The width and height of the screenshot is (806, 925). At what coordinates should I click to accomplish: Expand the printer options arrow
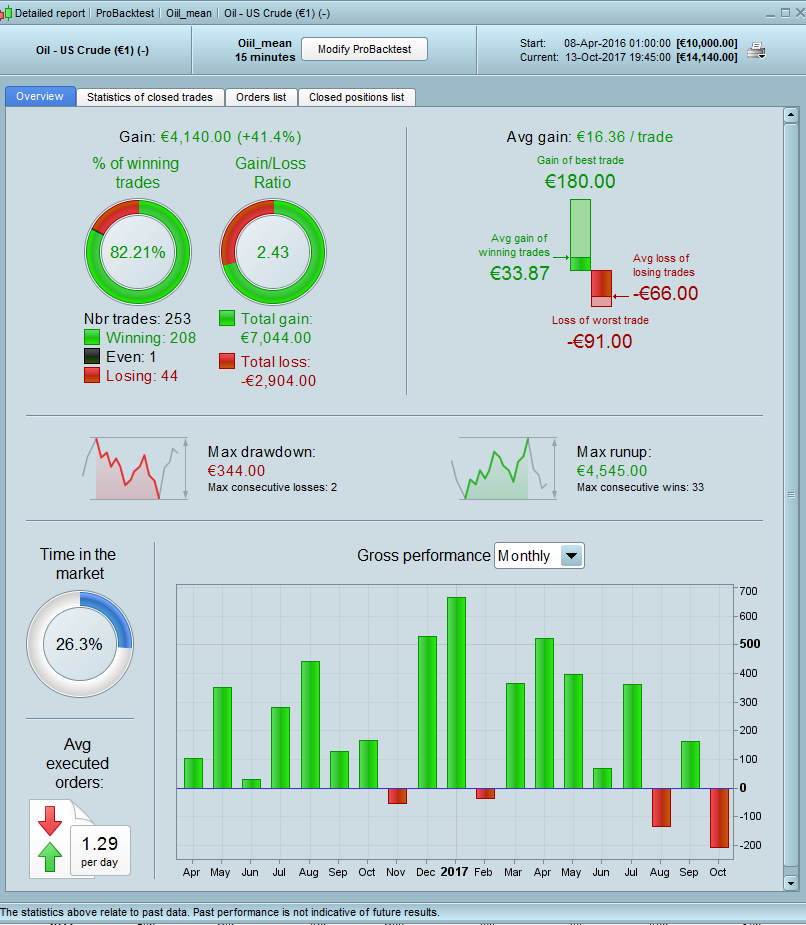(x=762, y=56)
